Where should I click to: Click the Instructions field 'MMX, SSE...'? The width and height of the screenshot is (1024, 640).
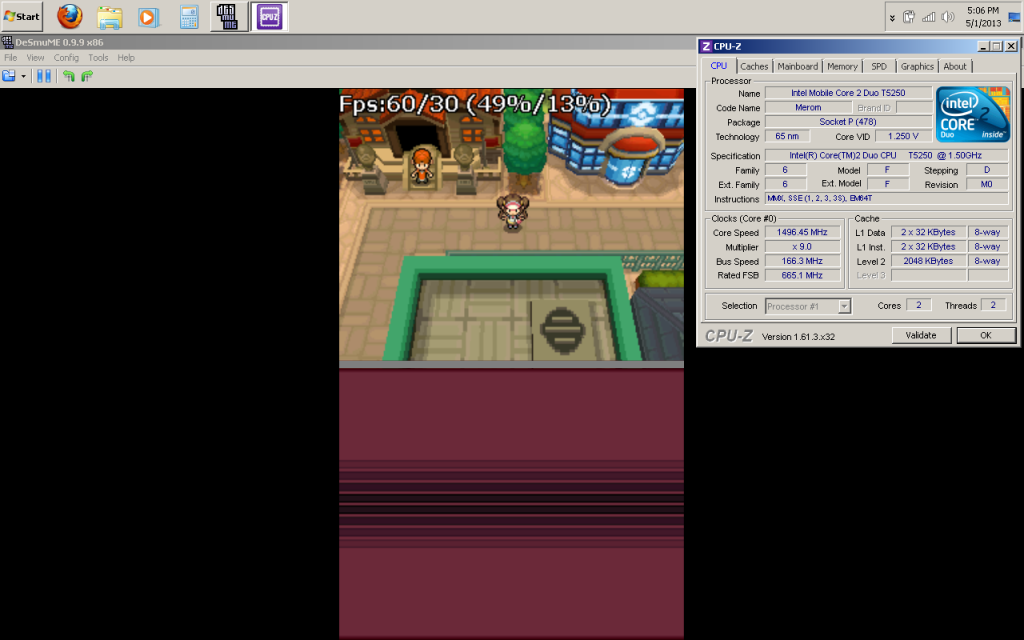point(886,199)
